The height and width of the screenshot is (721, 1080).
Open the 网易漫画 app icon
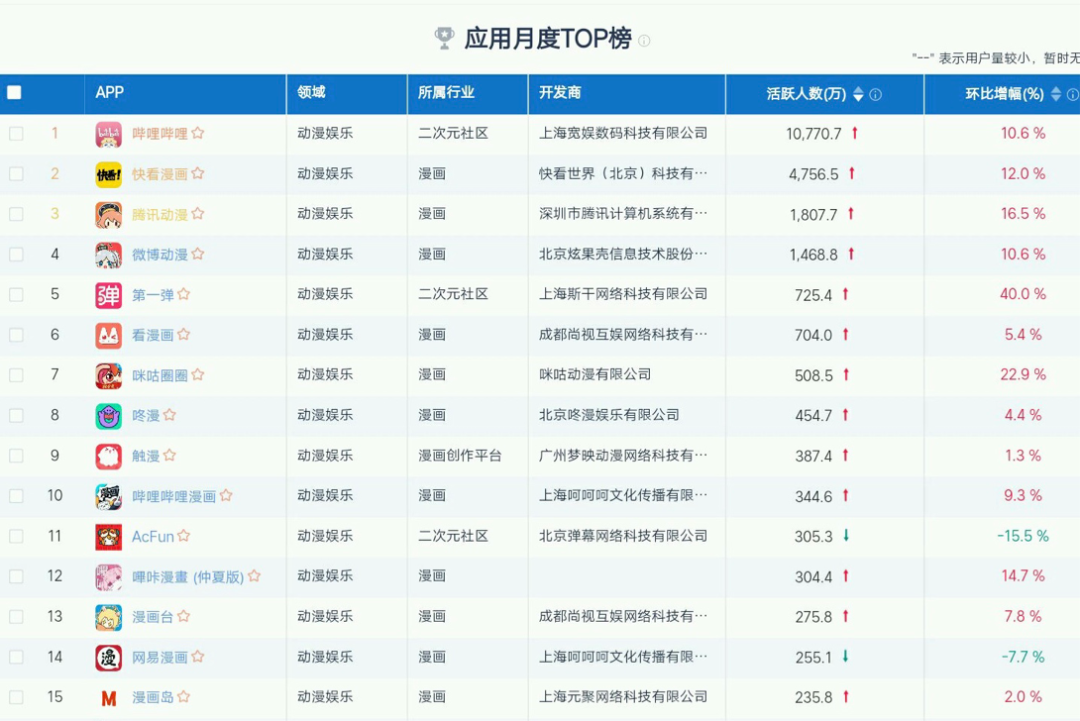tap(108, 658)
